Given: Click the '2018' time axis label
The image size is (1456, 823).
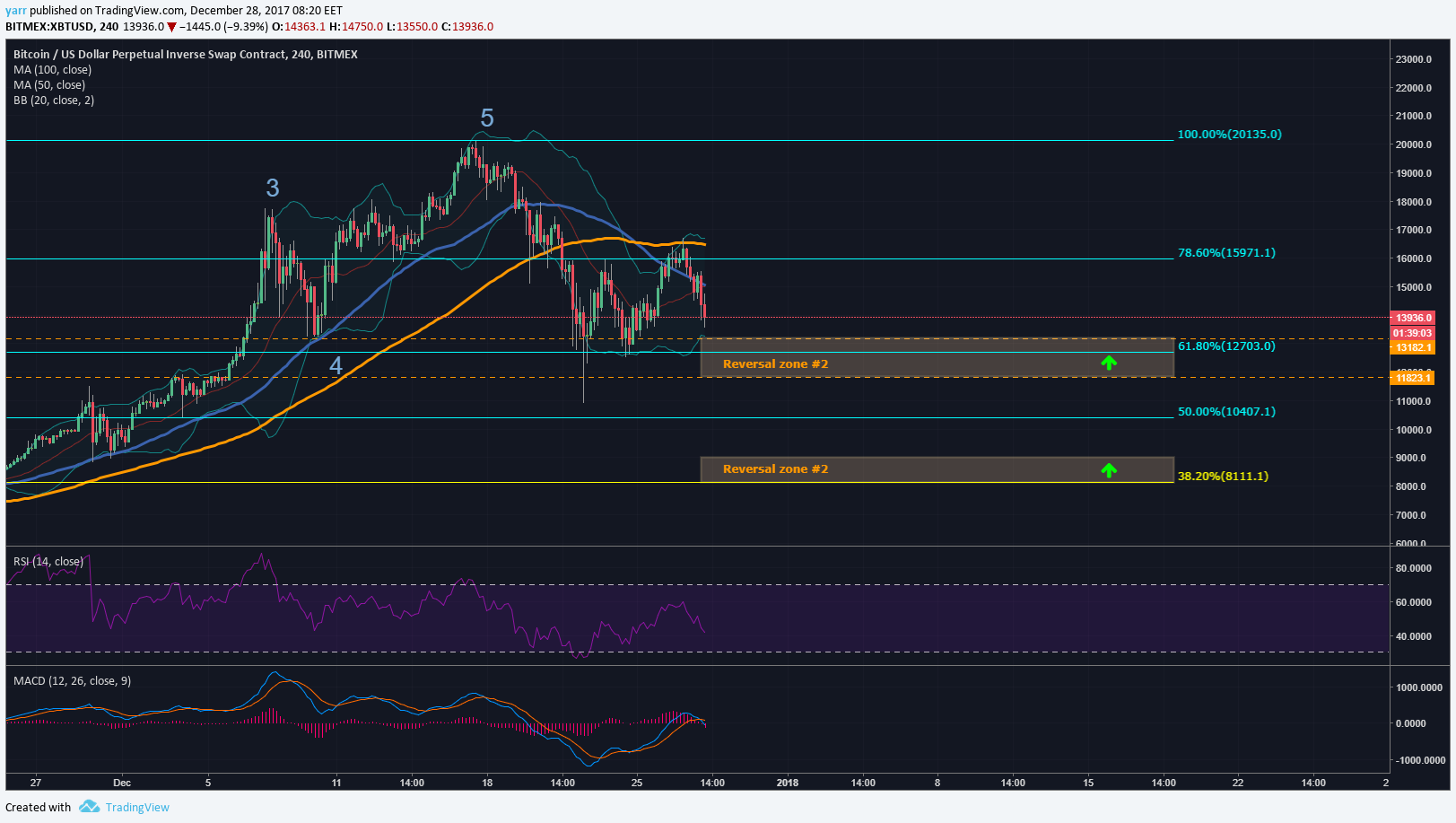Looking at the screenshot, I should (788, 783).
